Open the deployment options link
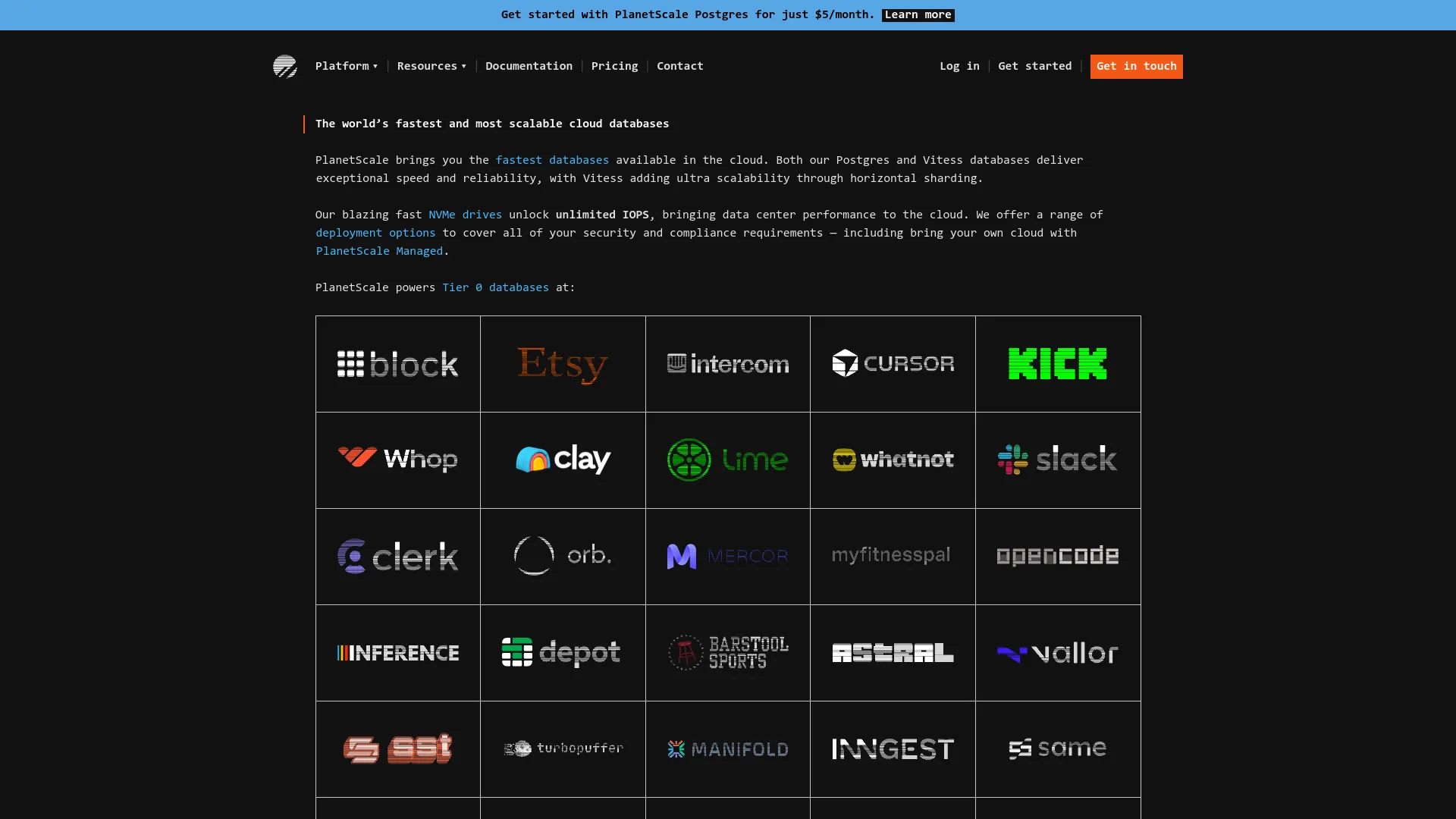The image size is (1456, 819). pos(375,233)
